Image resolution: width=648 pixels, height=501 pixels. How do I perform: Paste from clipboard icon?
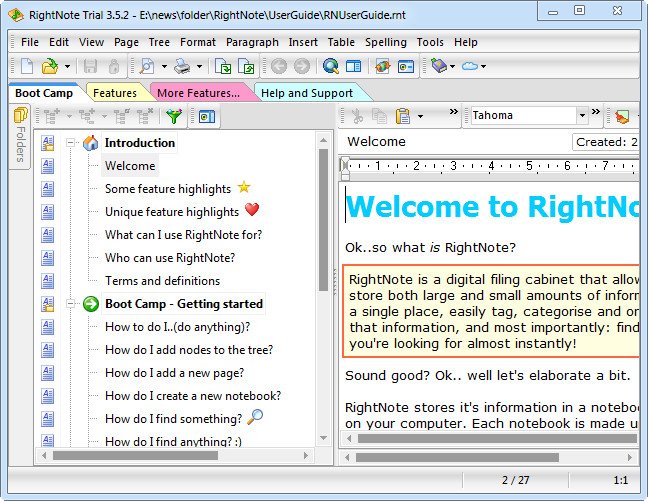pos(403,116)
